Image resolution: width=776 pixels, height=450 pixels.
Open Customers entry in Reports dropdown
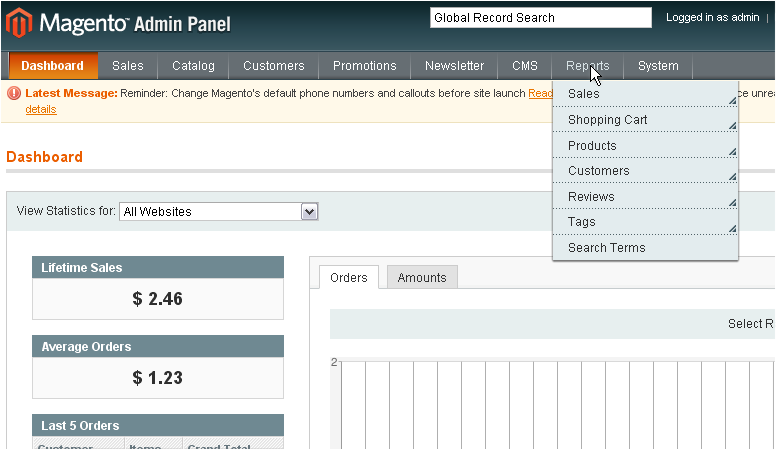(x=598, y=171)
